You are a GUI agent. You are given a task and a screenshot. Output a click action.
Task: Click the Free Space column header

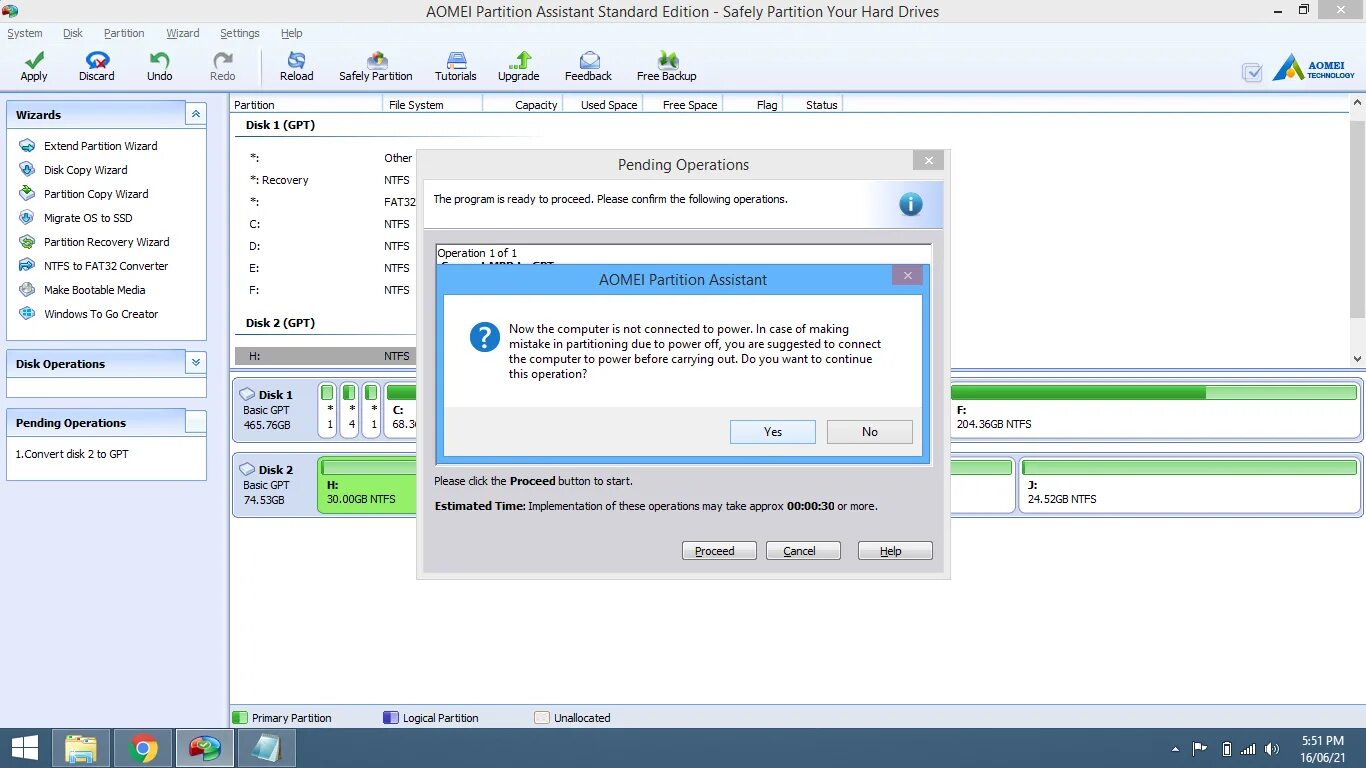(x=683, y=104)
